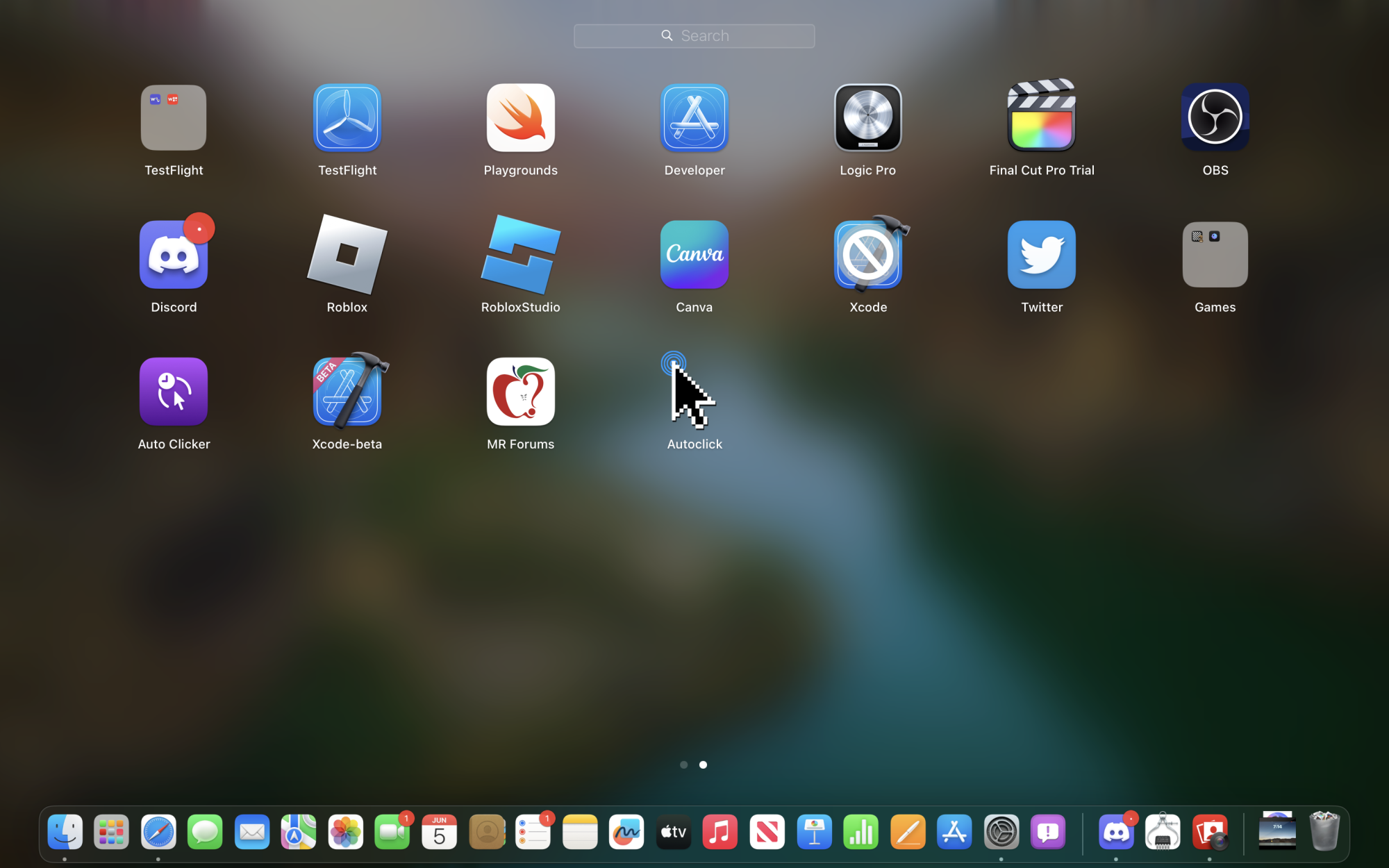
Task: Open the Apple TV app in Dock
Action: (674, 832)
